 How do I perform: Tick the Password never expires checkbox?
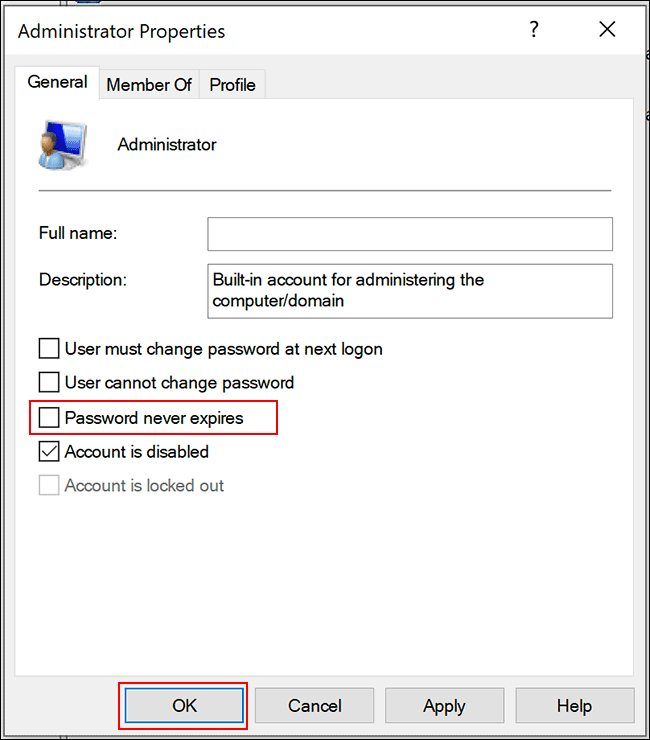pos(49,417)
